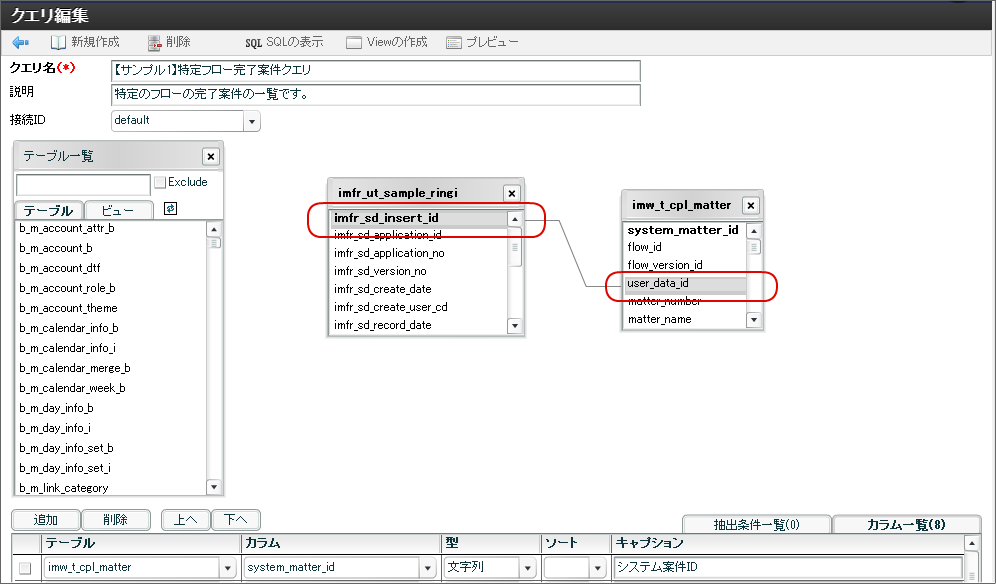Click the table list scrollbar down arrow
This screenshot has height=584, width=996.
point(214,487)
